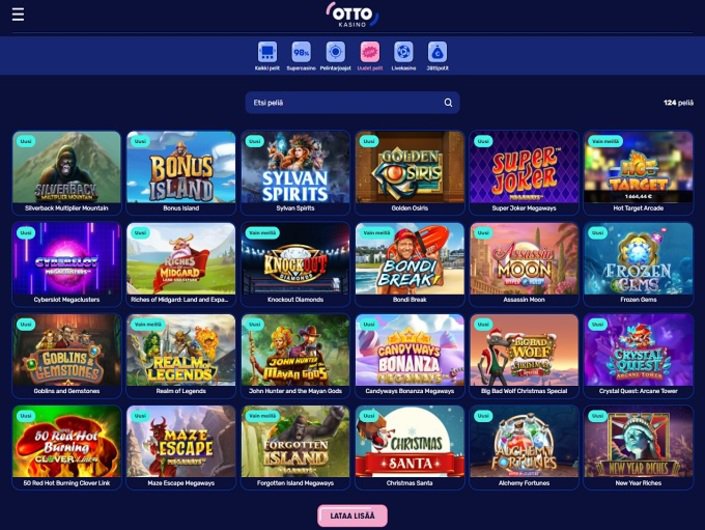Open the New Year Riches game
This screenshot has height=530, width=705.
pos(638,447)
